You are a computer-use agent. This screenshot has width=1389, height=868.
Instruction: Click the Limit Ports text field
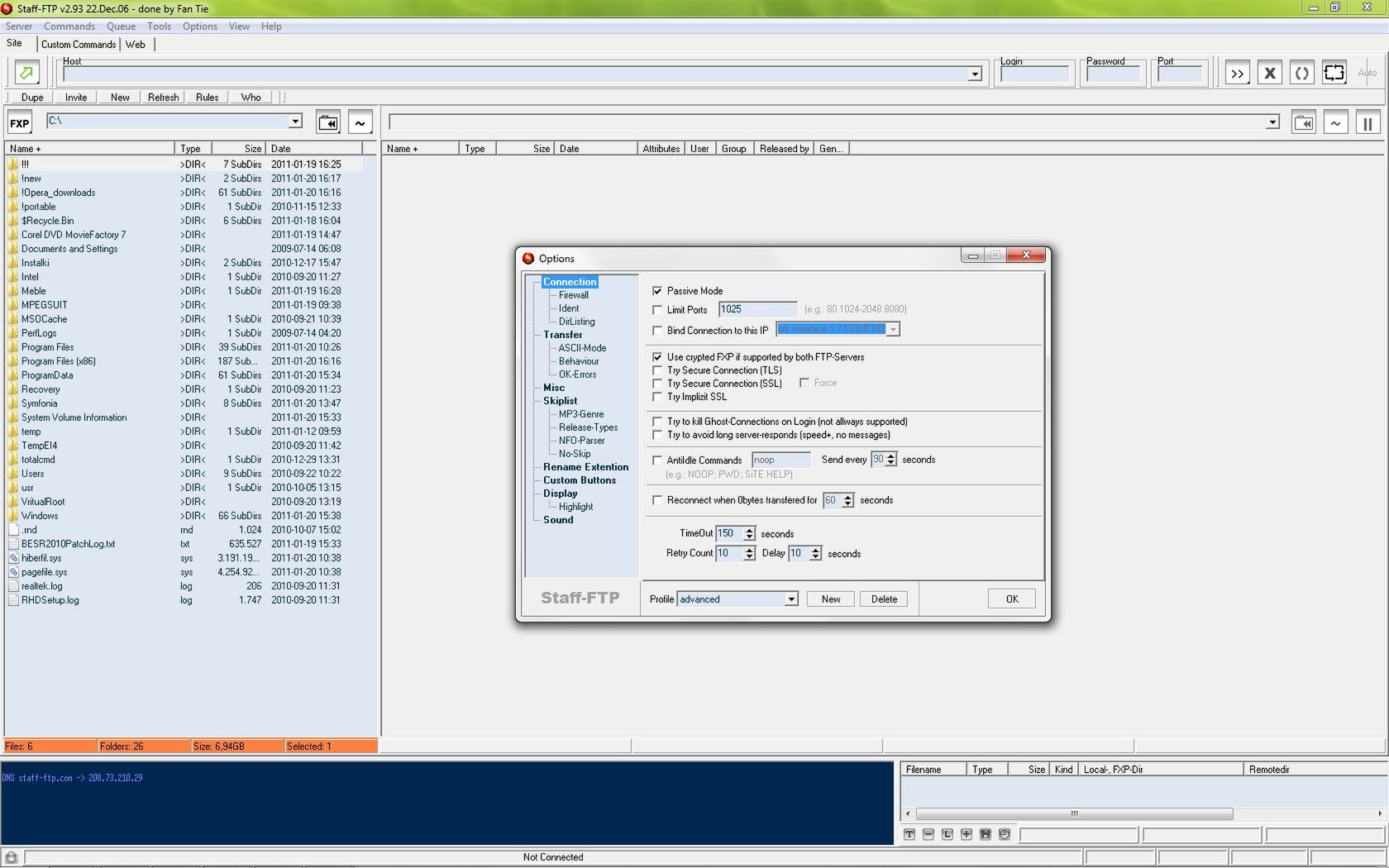pos(757,309)
